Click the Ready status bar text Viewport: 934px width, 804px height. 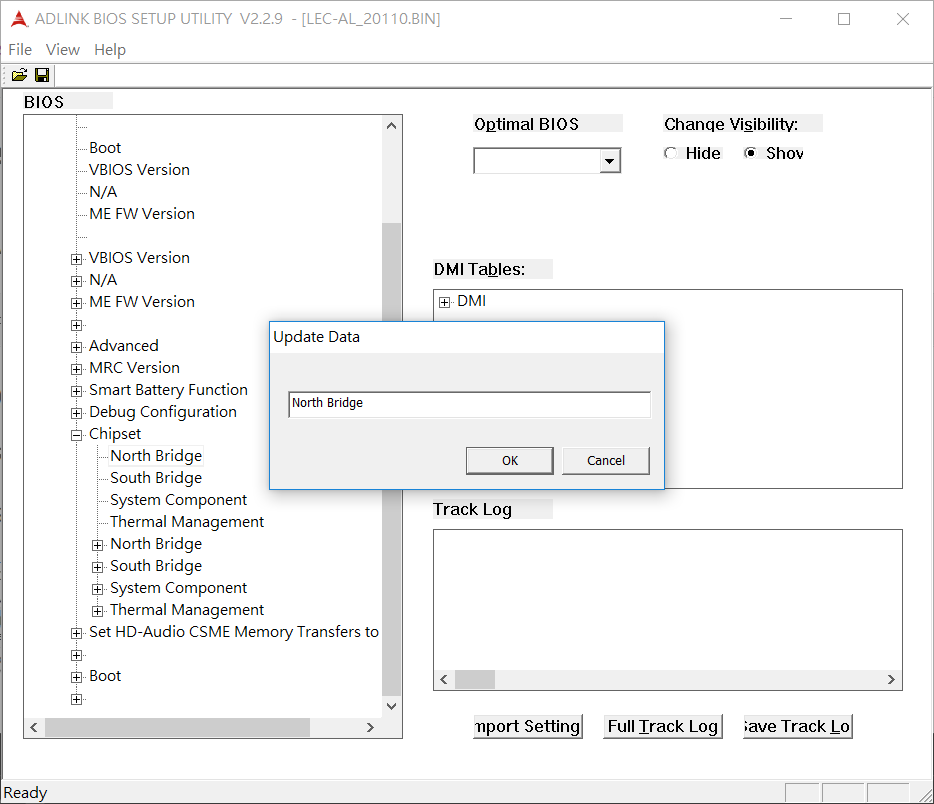(25, 793)
